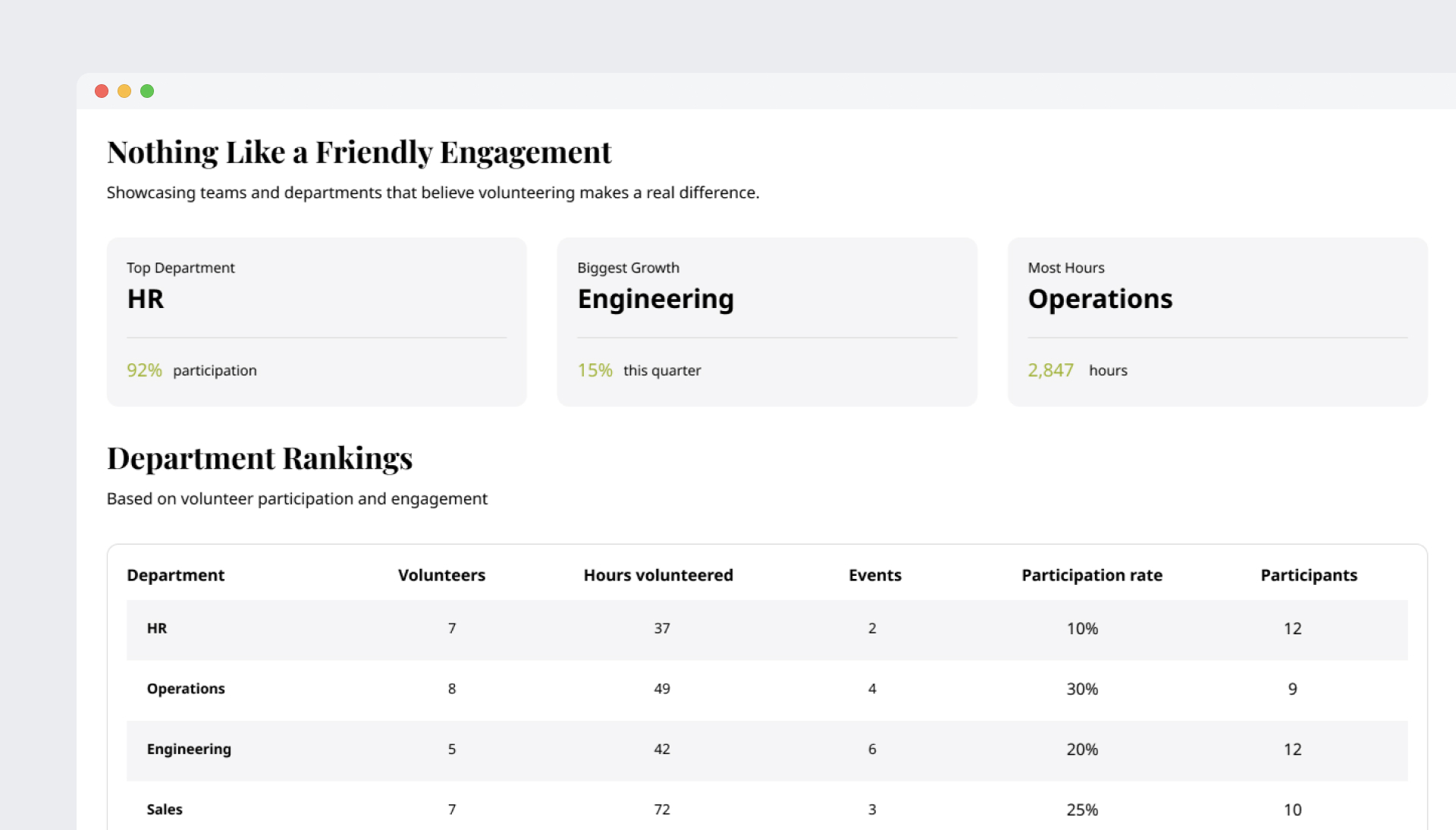Click the red close window button
The image size is (1456, 830).
pyautogui.click(x=102, y=91)
